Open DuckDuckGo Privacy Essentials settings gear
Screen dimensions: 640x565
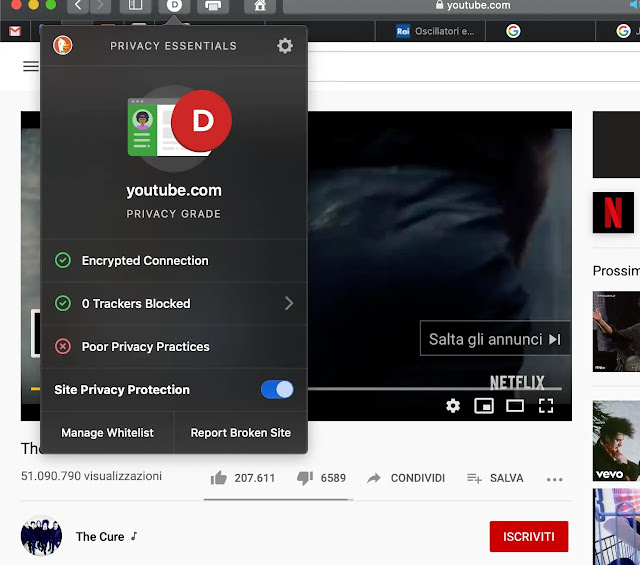(x=285, y=45)
